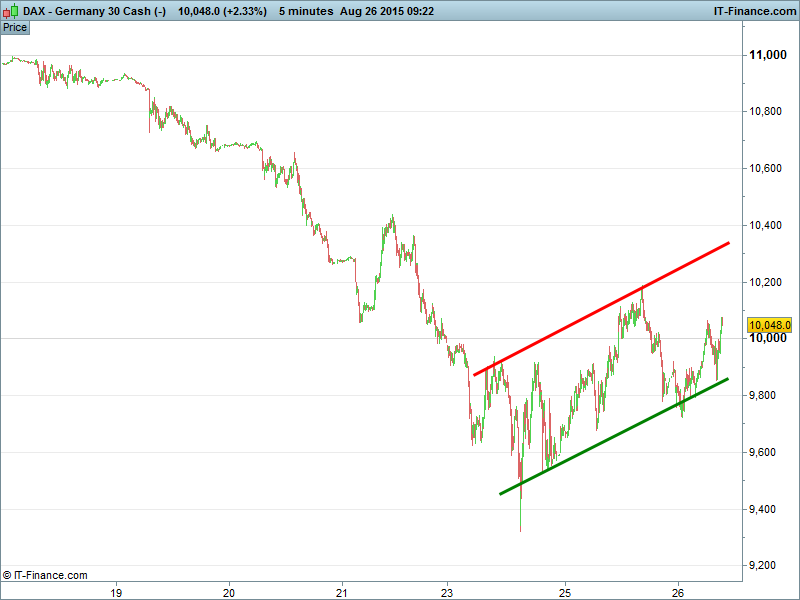Select the Price panel tab
800x600 pixels.
pos(15,27)
